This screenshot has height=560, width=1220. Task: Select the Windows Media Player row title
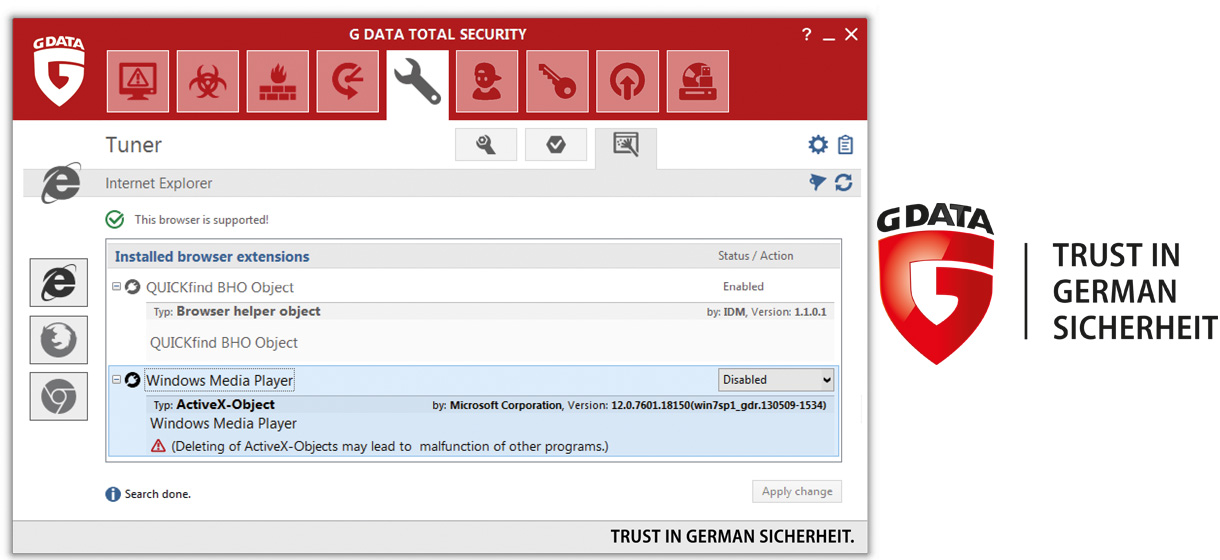click(x=220, y=380)
